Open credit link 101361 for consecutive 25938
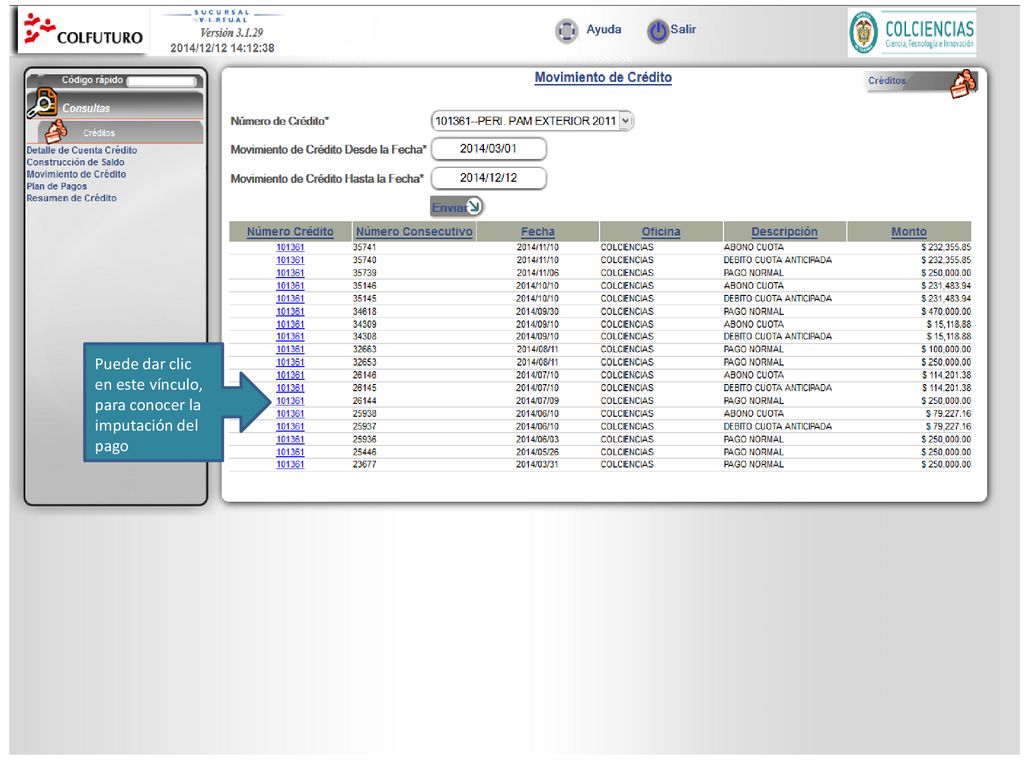Image resolution: width=1024 pixels, height=768 pixels. pyautogui.click(x=290, y=413)
